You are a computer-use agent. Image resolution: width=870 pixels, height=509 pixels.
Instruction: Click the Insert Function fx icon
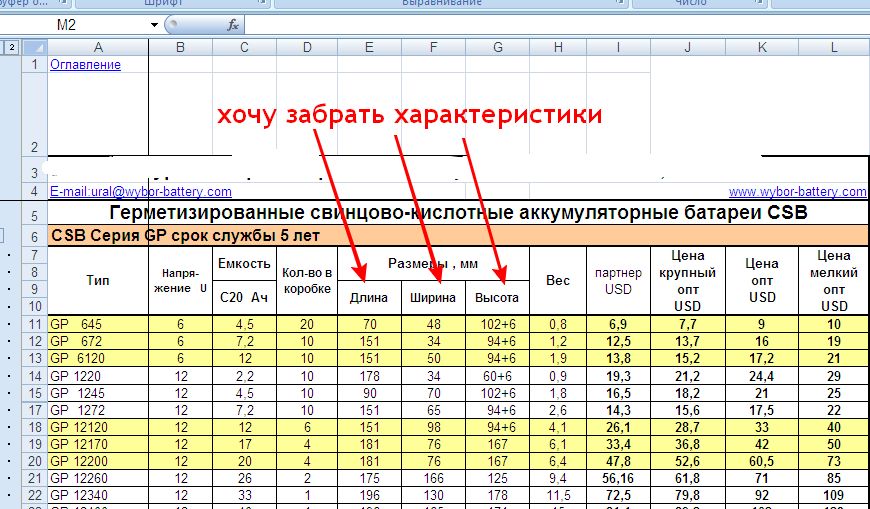point(232,25)
